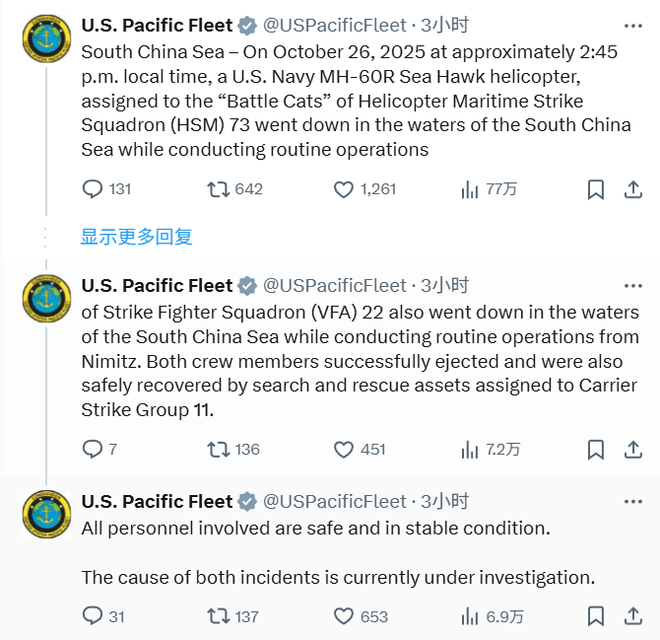Repost the tweet with 136 reposts

tap(217, 449)
